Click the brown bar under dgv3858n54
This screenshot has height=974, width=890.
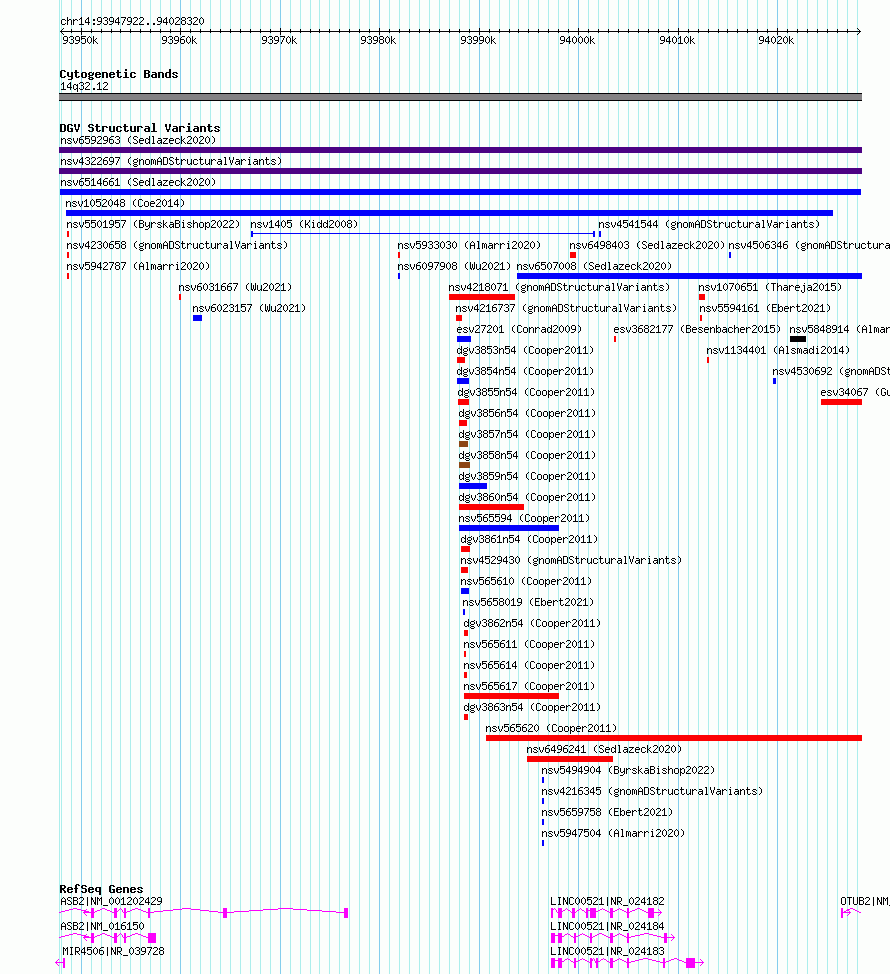(x=465, y=465)
